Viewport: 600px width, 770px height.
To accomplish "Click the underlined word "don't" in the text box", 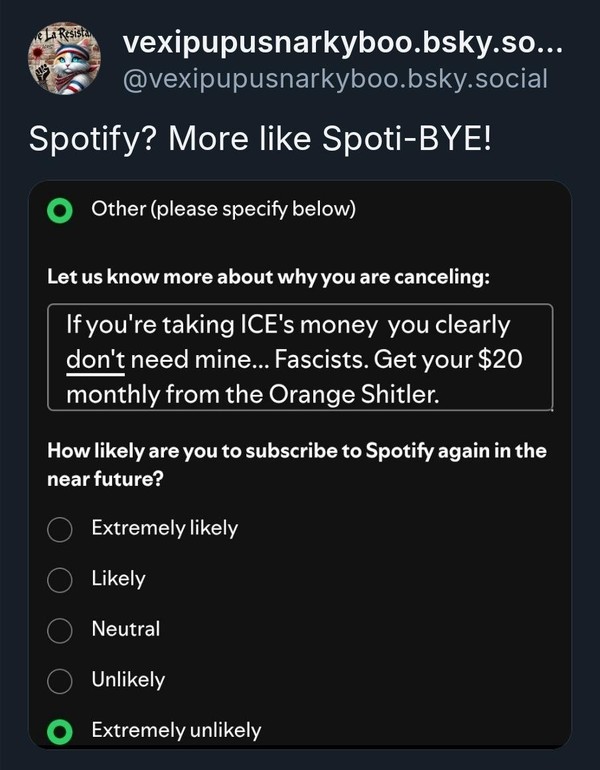I will pyautogui.click(x=94, y=359).
